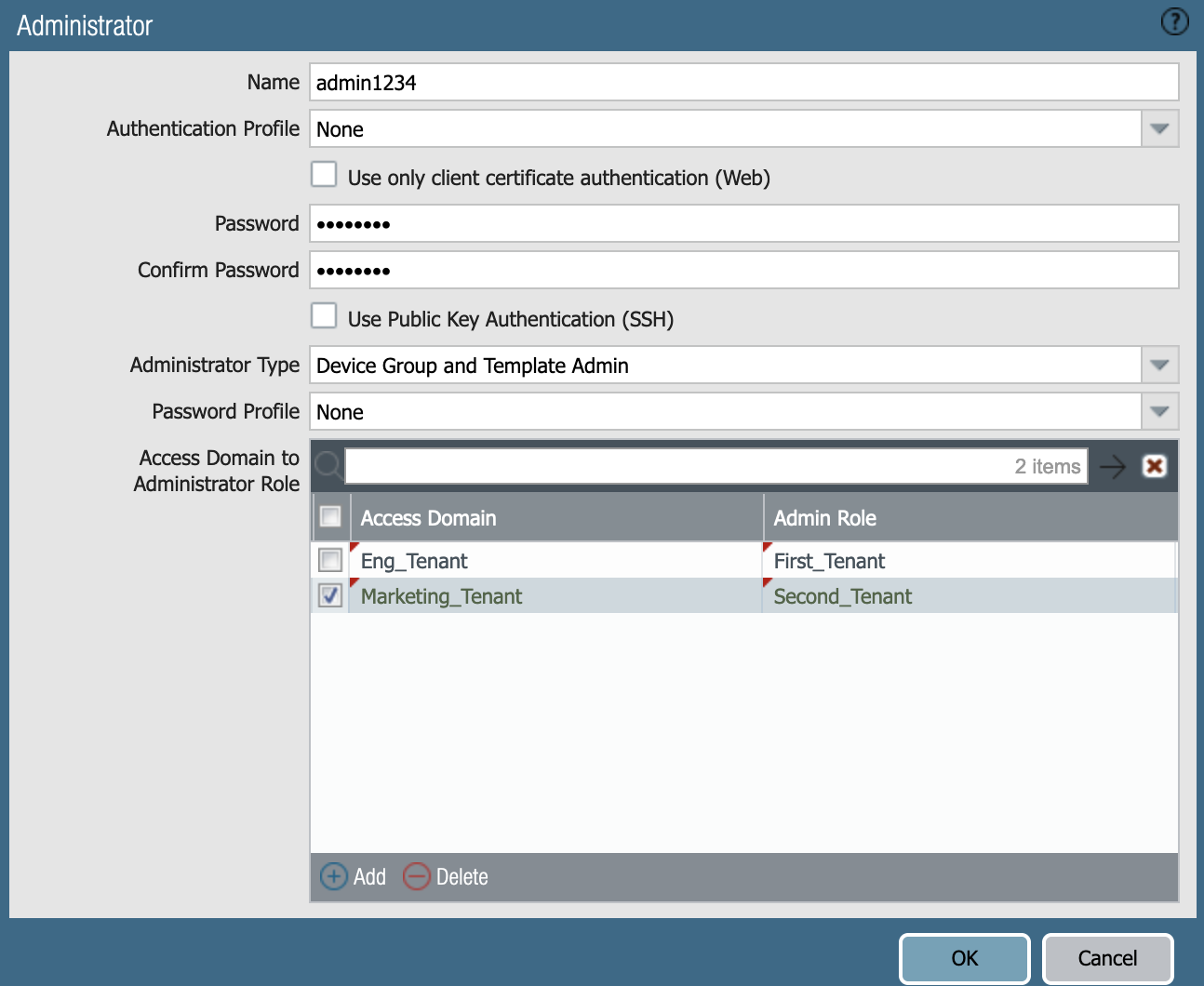Open the Password Profile dropdown arrow
This screenshot has width=1204, height=986.
coord(1159,411)
